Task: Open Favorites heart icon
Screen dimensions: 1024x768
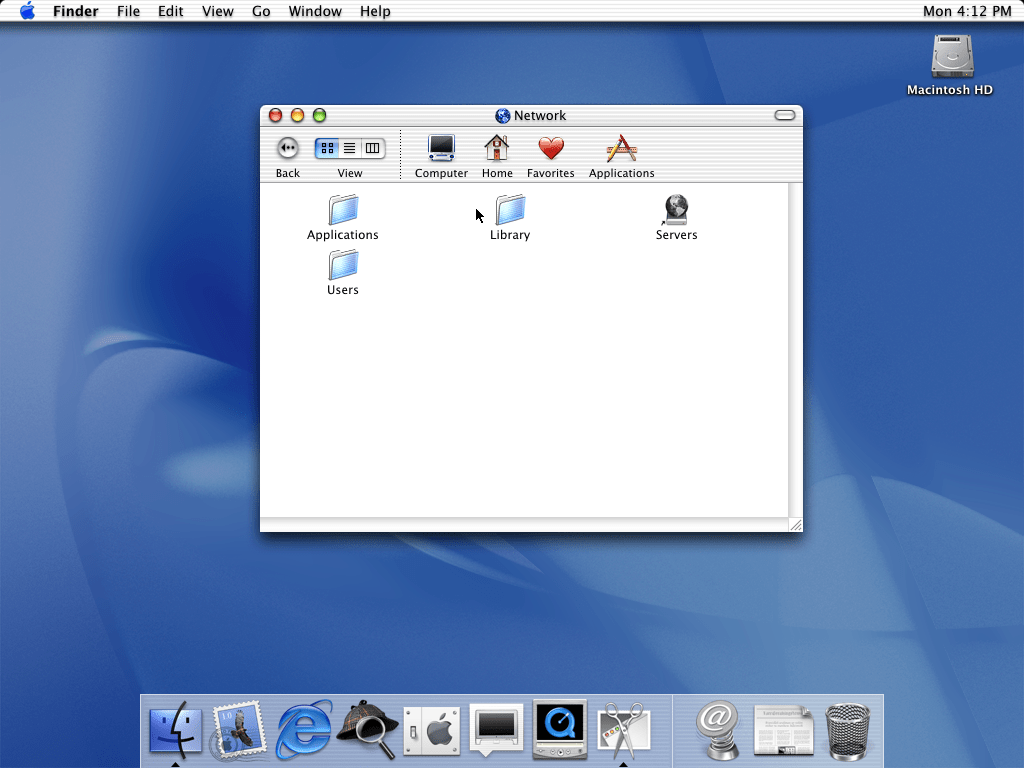Action: pos(551,149)
